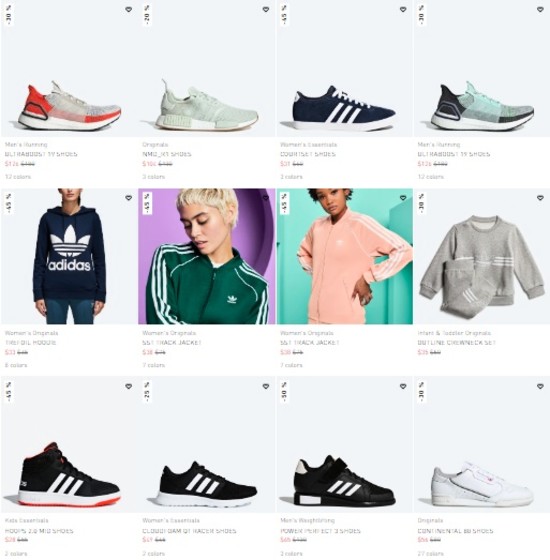Image resolution: width=550 pixels, height=560 pixels.
Task: Toggle favorite heart on Hoops 2.0 Mid Shoes
Action: (129, 386)
